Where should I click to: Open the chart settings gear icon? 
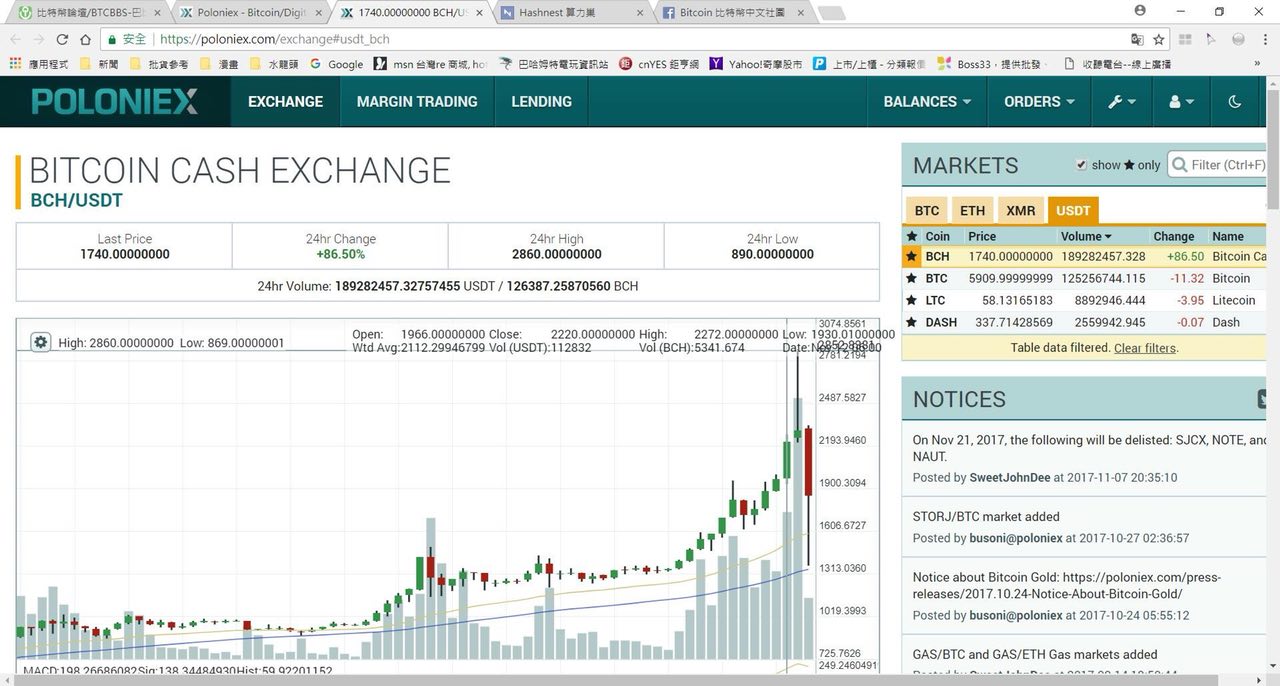(x=41, y=342)
